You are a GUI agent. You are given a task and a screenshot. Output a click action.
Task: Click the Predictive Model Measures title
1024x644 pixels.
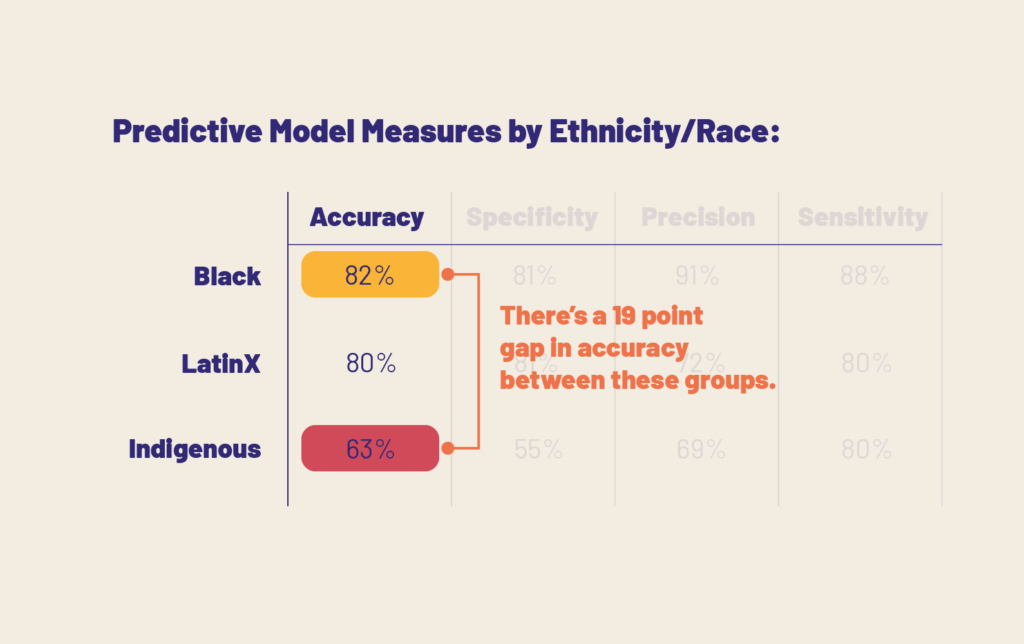coord(445,131)
